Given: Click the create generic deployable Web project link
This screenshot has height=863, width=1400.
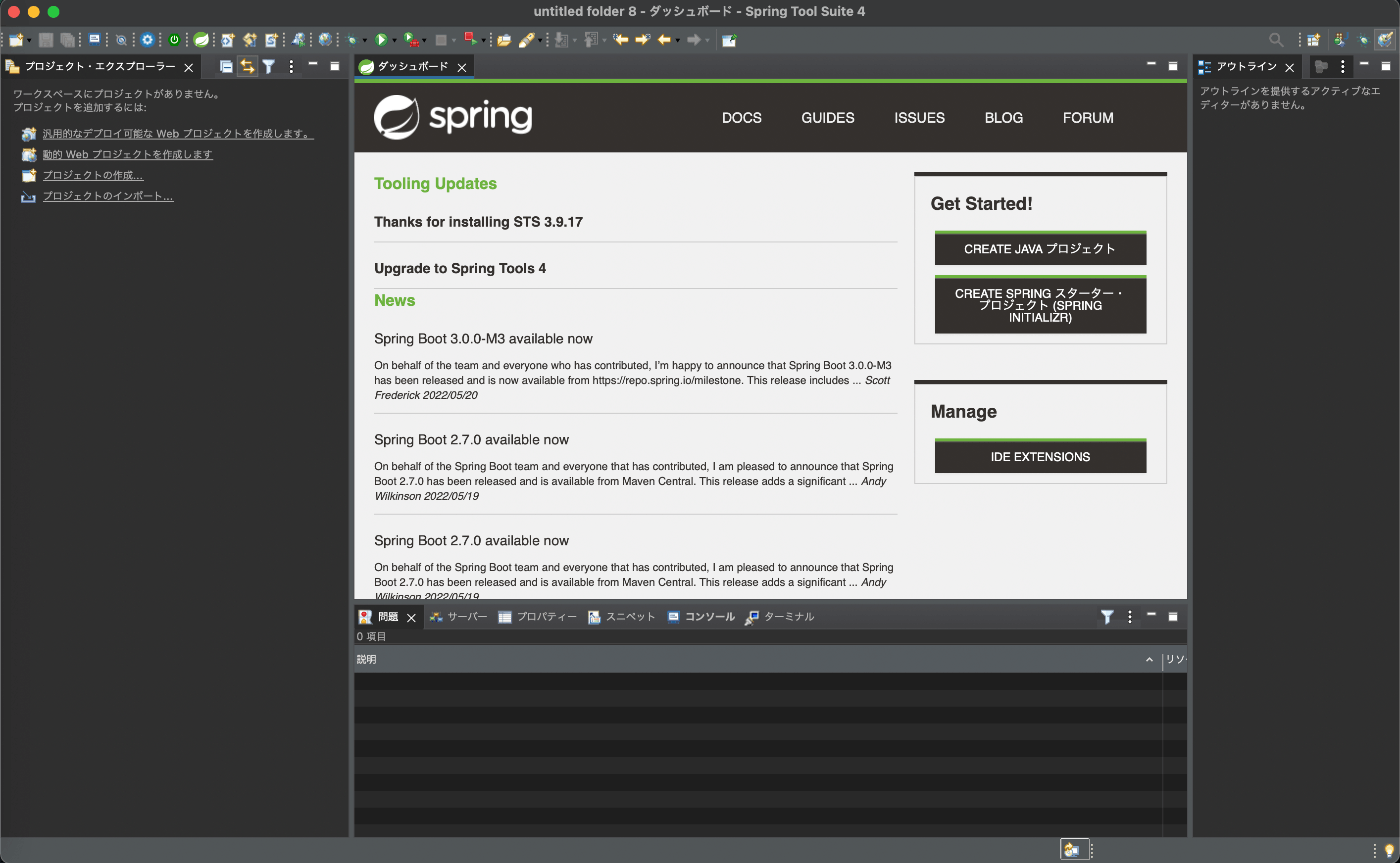Looking at the screenshot, I should click(178, 133).
